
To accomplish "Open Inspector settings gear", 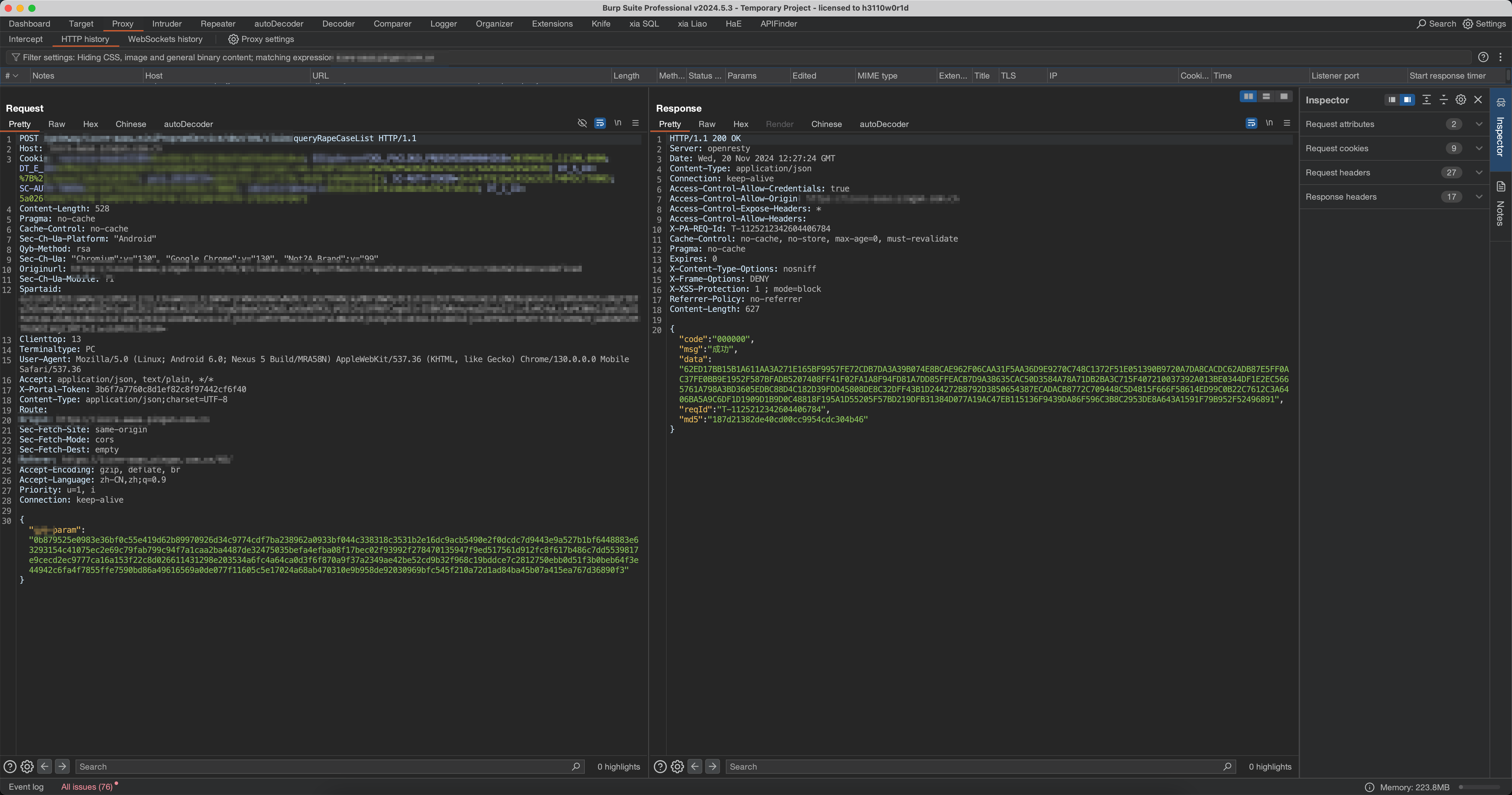I will click(x=1461, y=100).
